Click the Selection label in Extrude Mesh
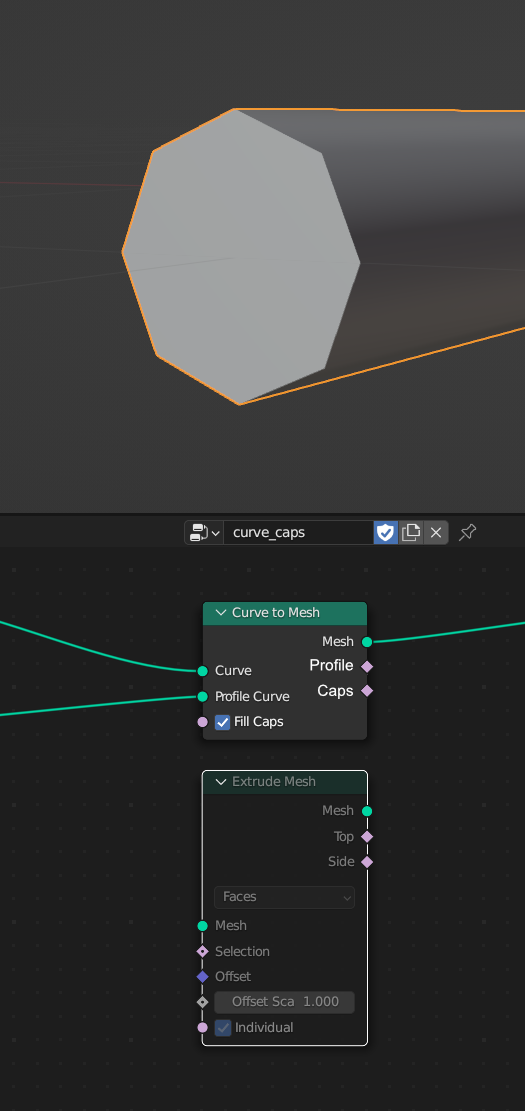This screenshot has width=525, height=1111. [x=242, y=951]
